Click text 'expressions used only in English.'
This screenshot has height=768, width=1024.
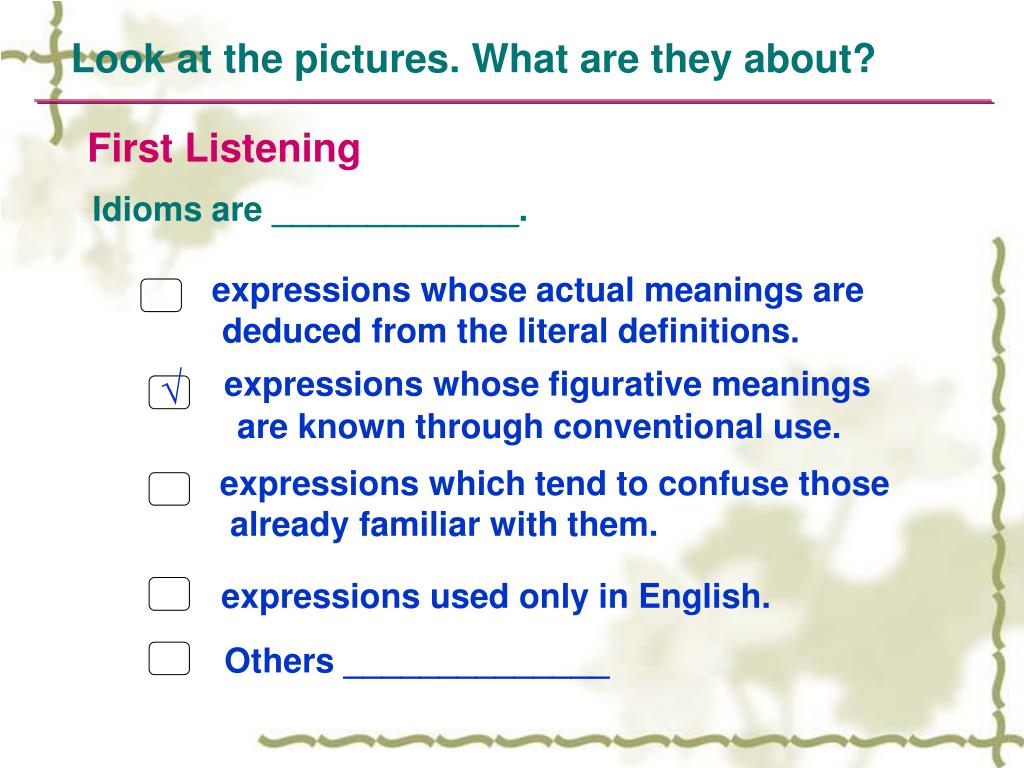tap(495, 596)
